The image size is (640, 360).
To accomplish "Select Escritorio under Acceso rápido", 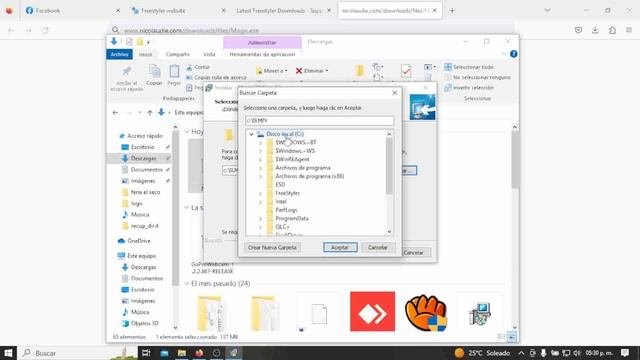I will pos(142,147).
